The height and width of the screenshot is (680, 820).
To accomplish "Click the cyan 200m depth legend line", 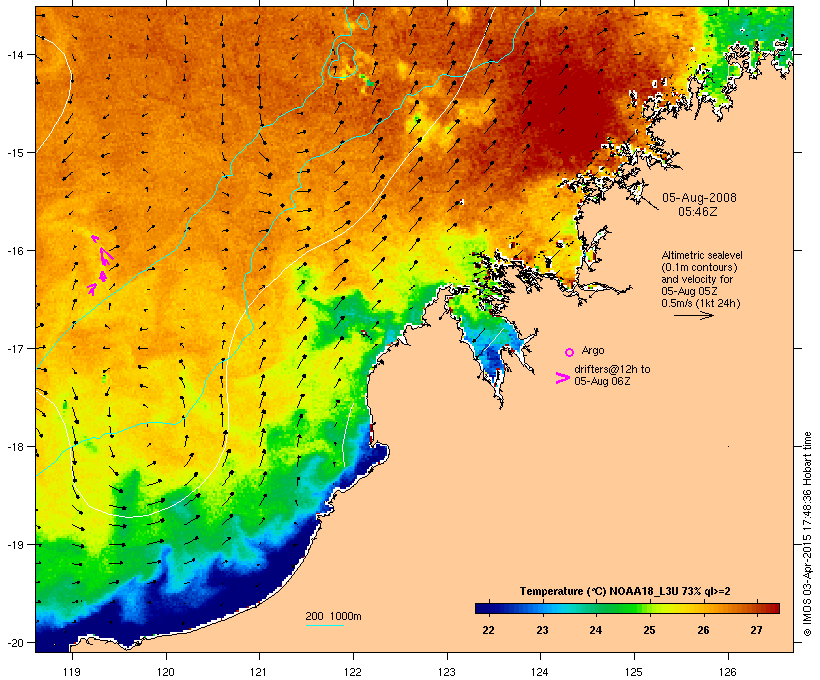I will point(325,625).
